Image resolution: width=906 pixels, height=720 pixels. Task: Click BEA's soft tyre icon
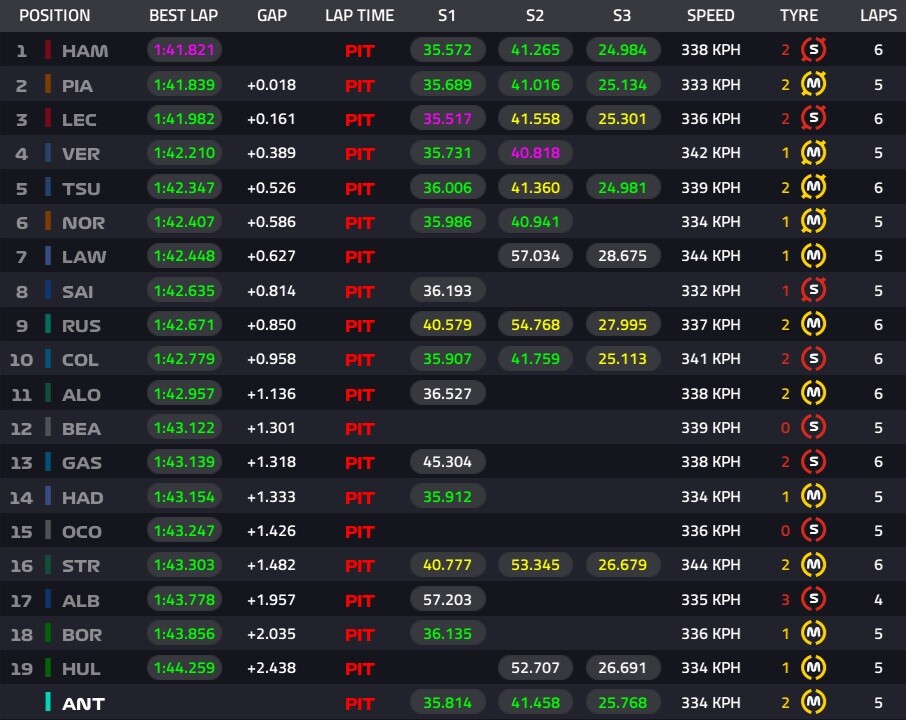[x=813, y=428]
